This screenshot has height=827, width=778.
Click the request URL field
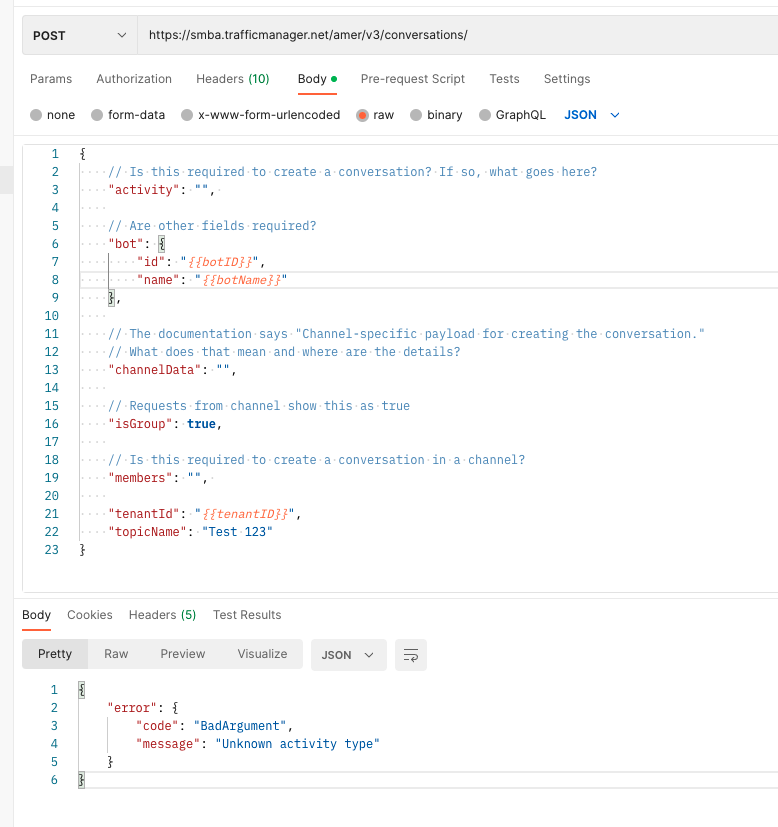click(x=458, y=35)
